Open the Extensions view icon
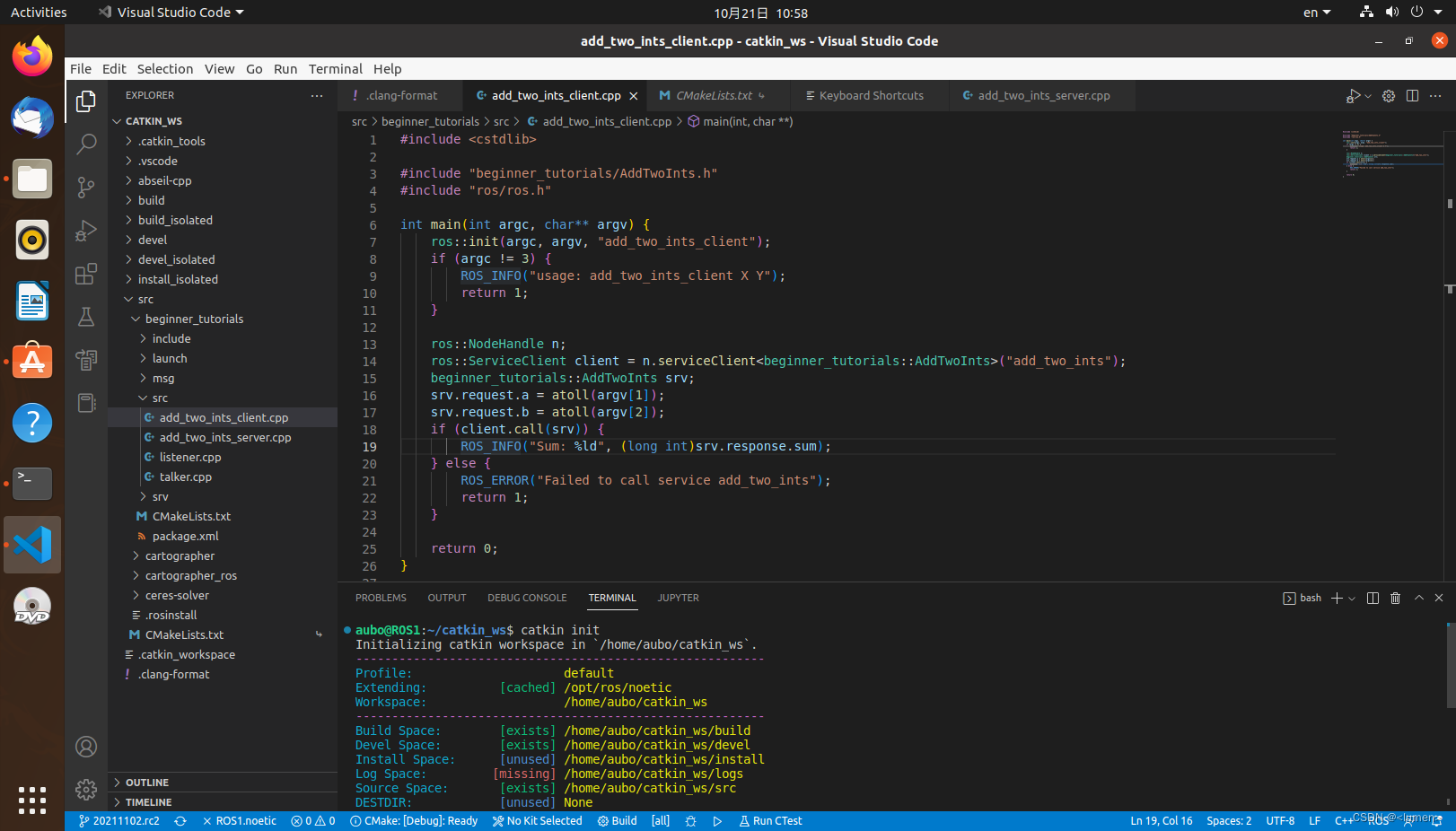1456x831 pixels. [85, 275]
